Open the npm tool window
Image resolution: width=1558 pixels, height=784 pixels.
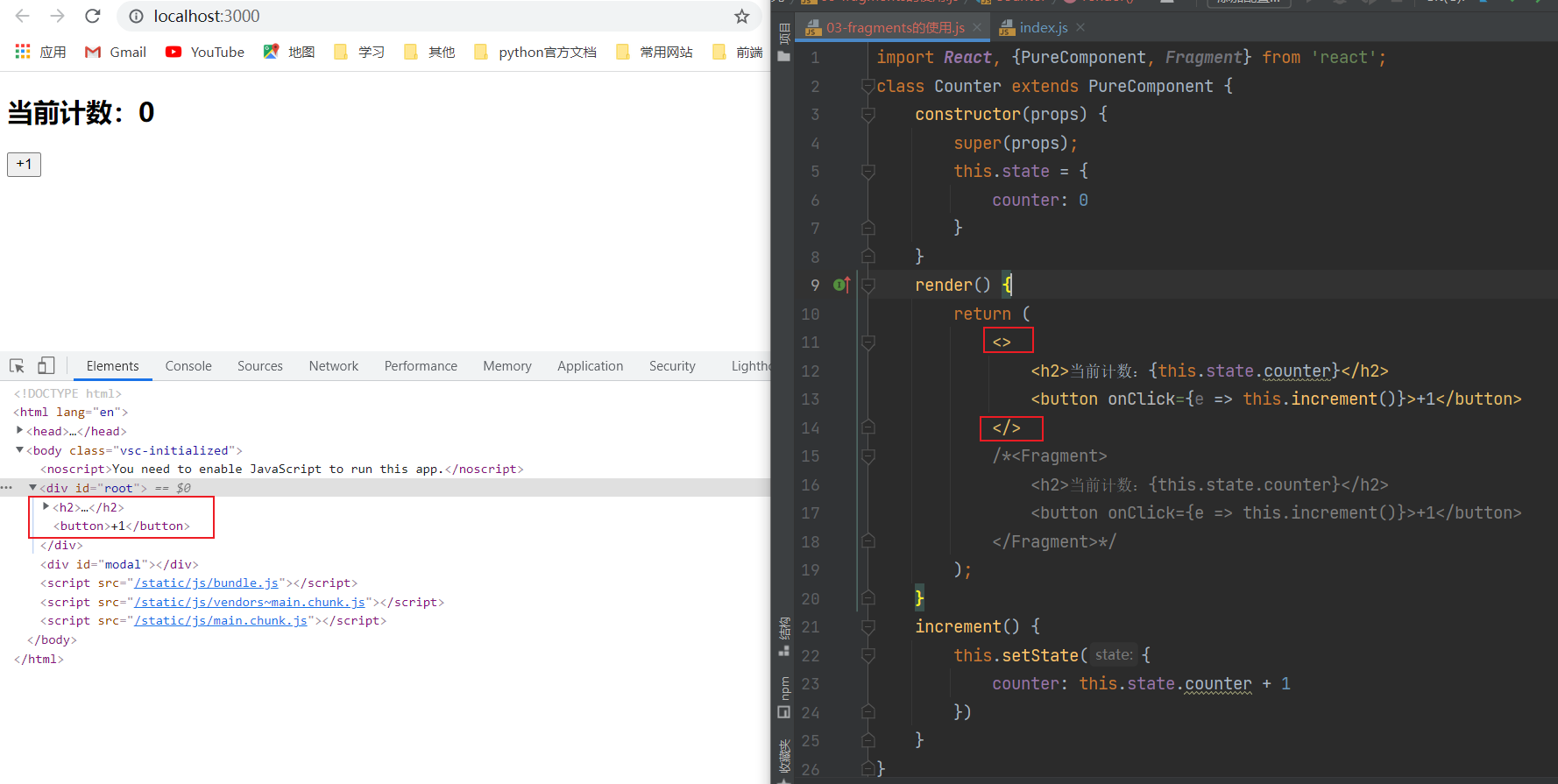point(783,697)
